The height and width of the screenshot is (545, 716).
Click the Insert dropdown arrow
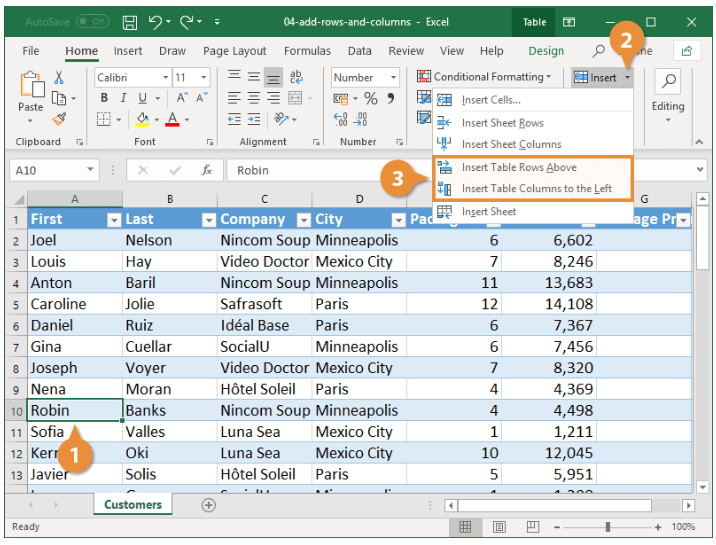click(x=627, y=78)
